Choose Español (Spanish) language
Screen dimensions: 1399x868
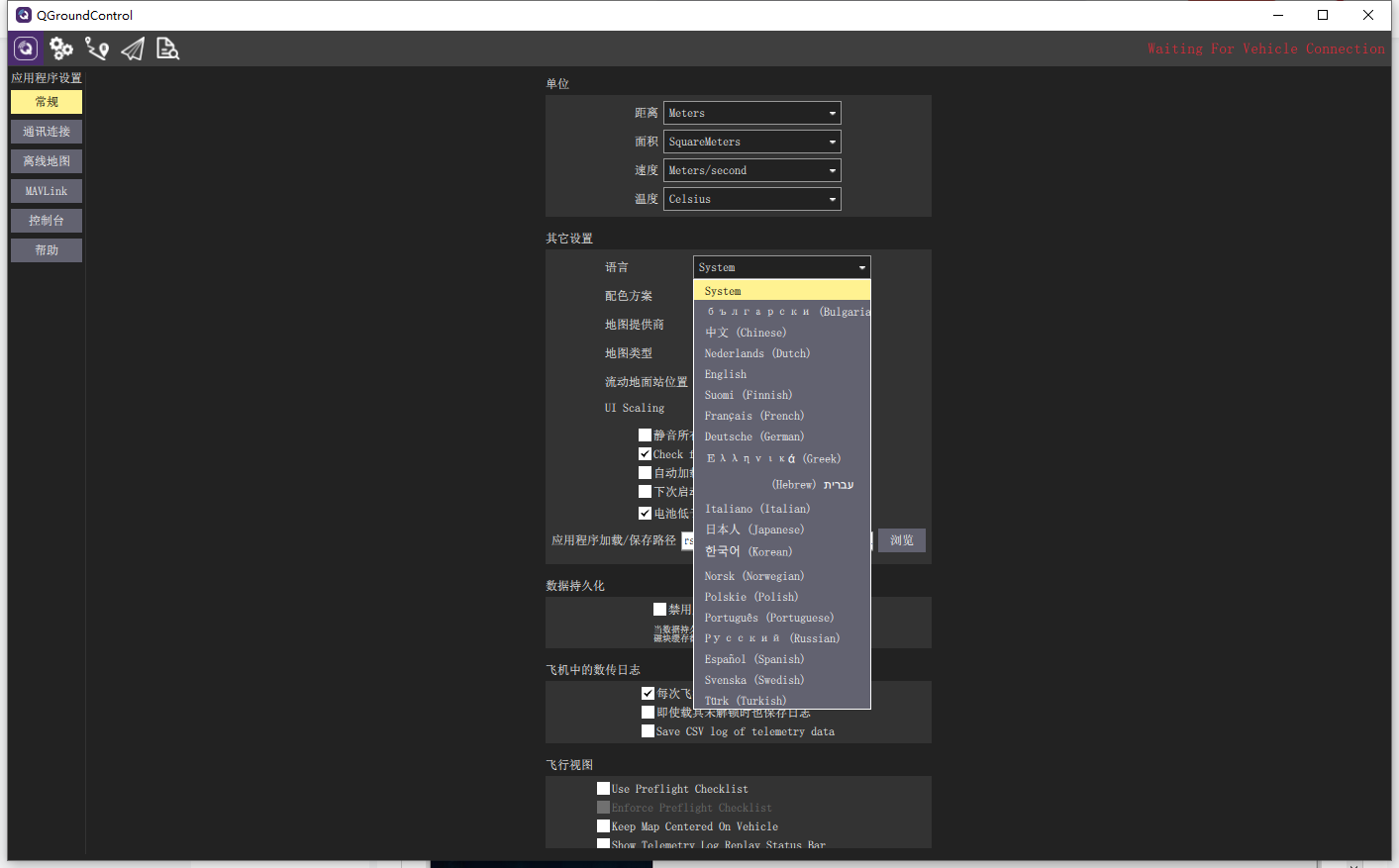pyautogui.click(x=782, y=659)
